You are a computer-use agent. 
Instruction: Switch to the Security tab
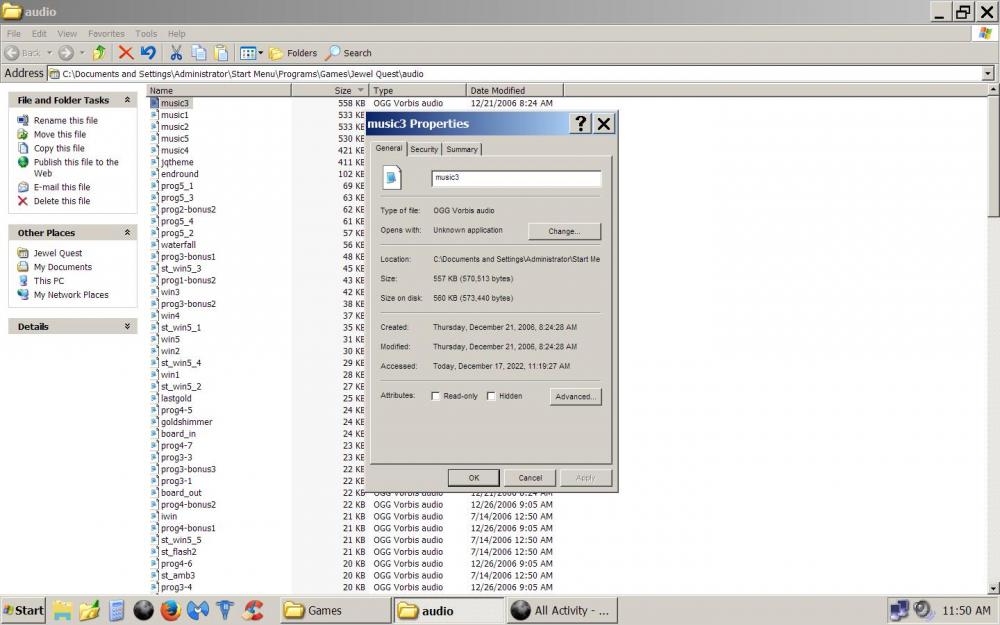coord(424,149)
